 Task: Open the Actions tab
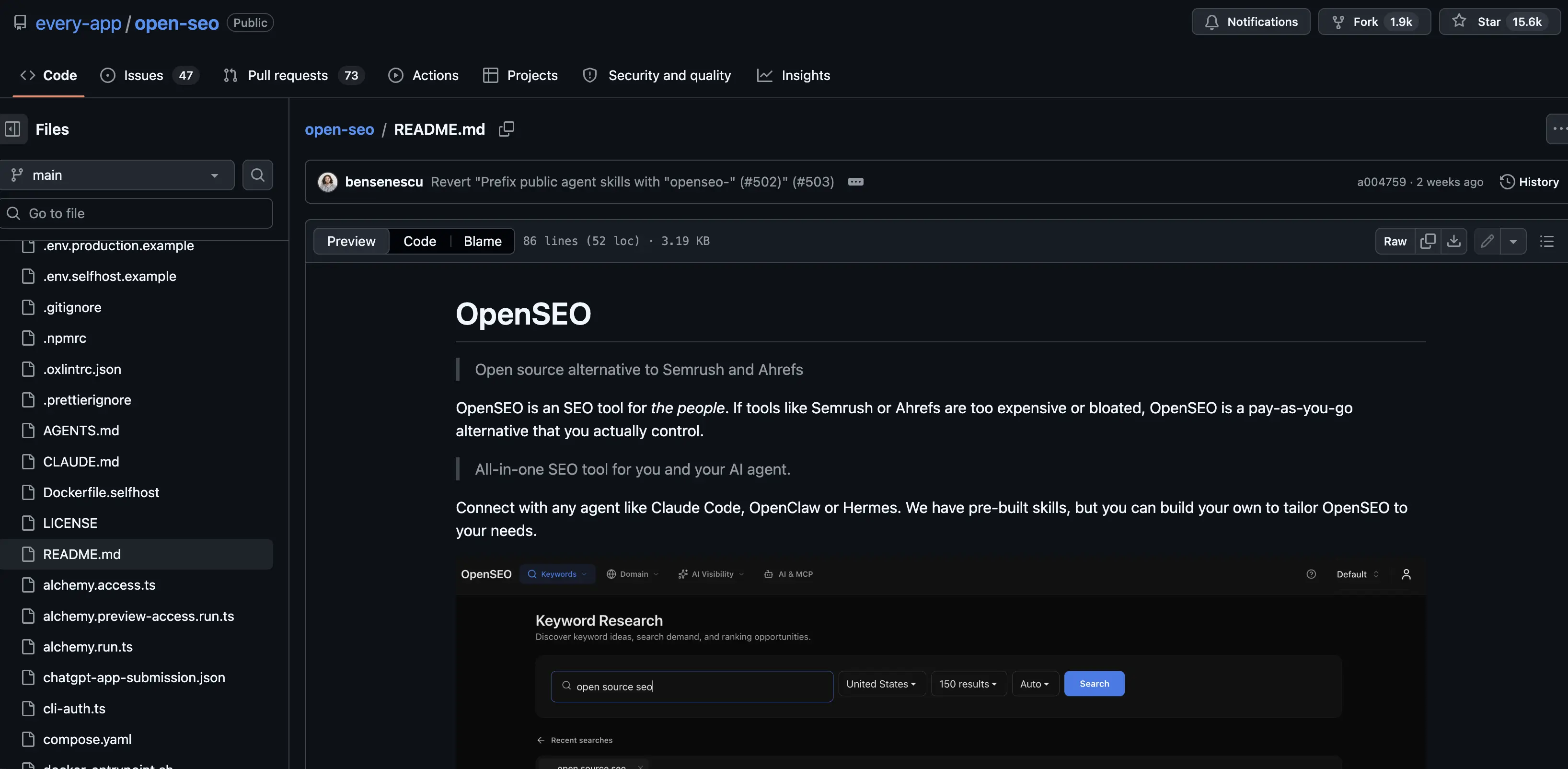424,75
